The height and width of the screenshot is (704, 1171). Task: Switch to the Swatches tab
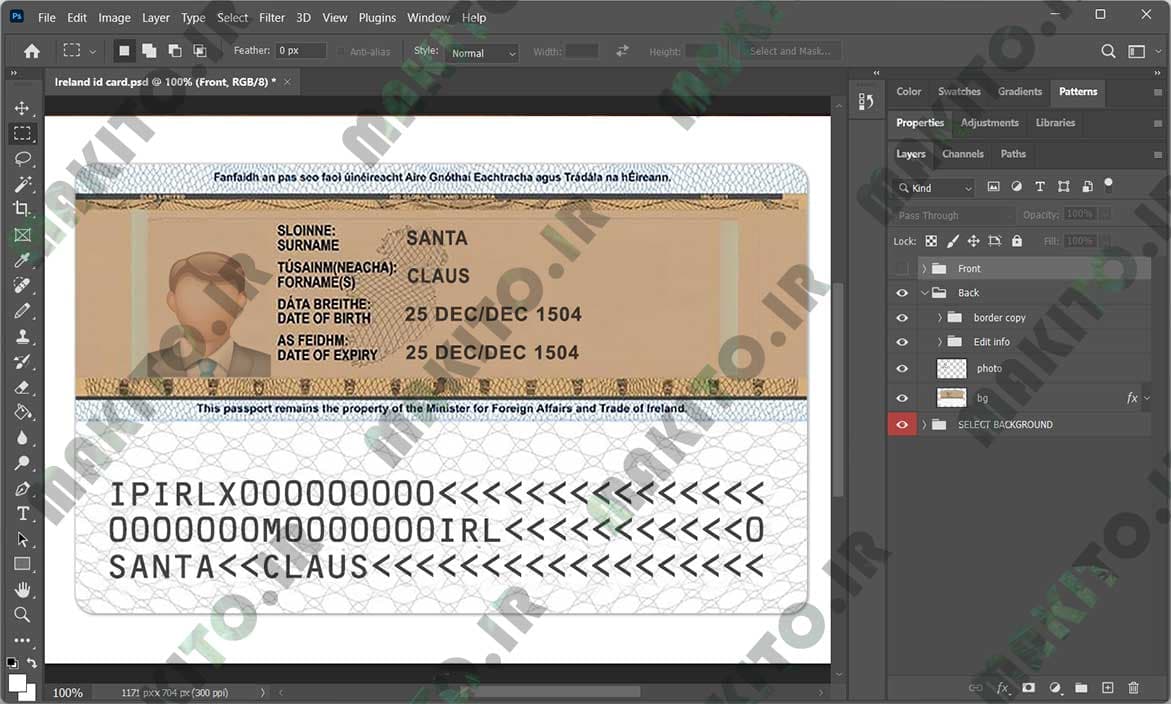click(x=959, y=92)
